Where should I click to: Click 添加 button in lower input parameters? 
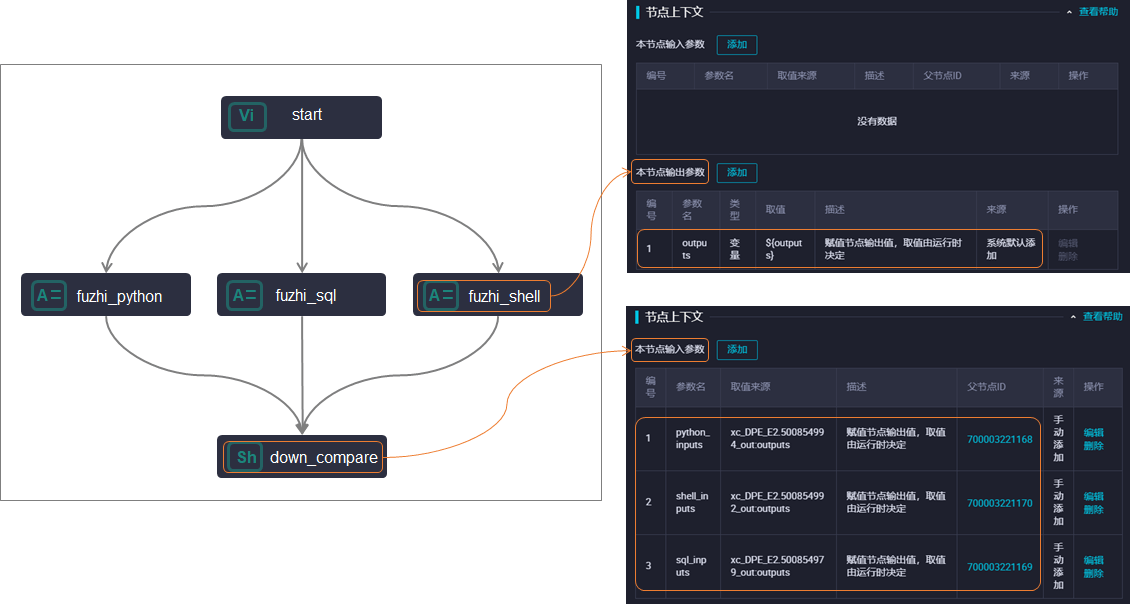click(737, 350)
